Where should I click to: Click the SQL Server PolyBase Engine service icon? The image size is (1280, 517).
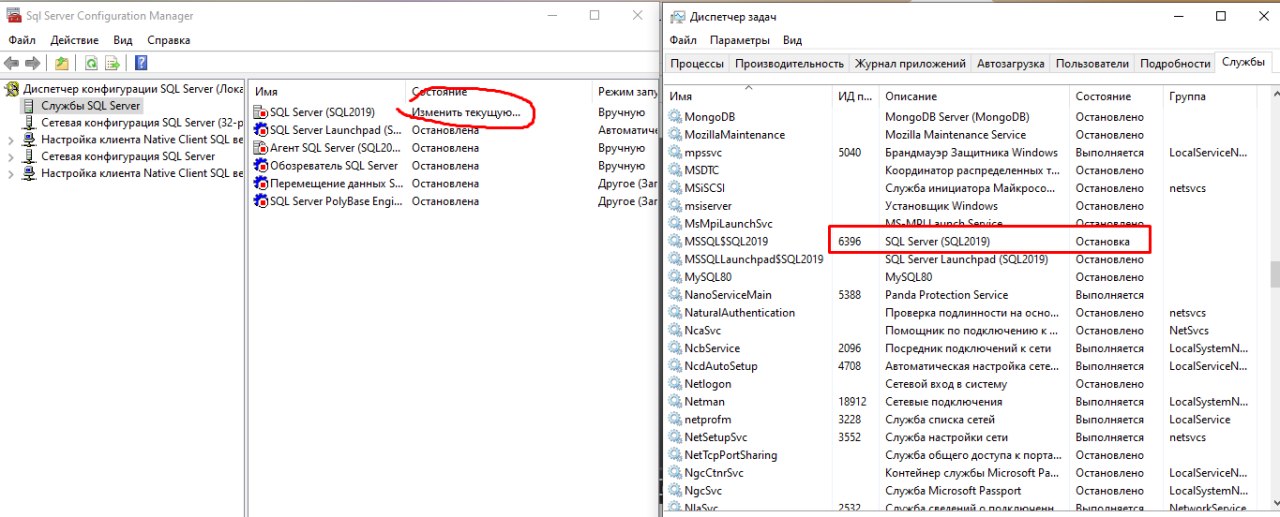pos(261,201)
